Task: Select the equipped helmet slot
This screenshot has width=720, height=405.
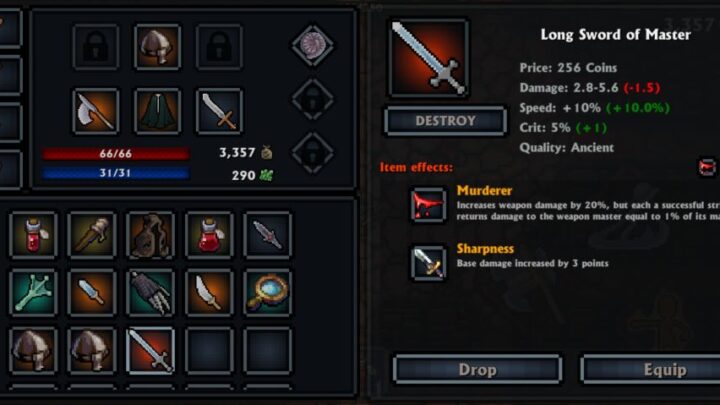Action: [158, 47]
